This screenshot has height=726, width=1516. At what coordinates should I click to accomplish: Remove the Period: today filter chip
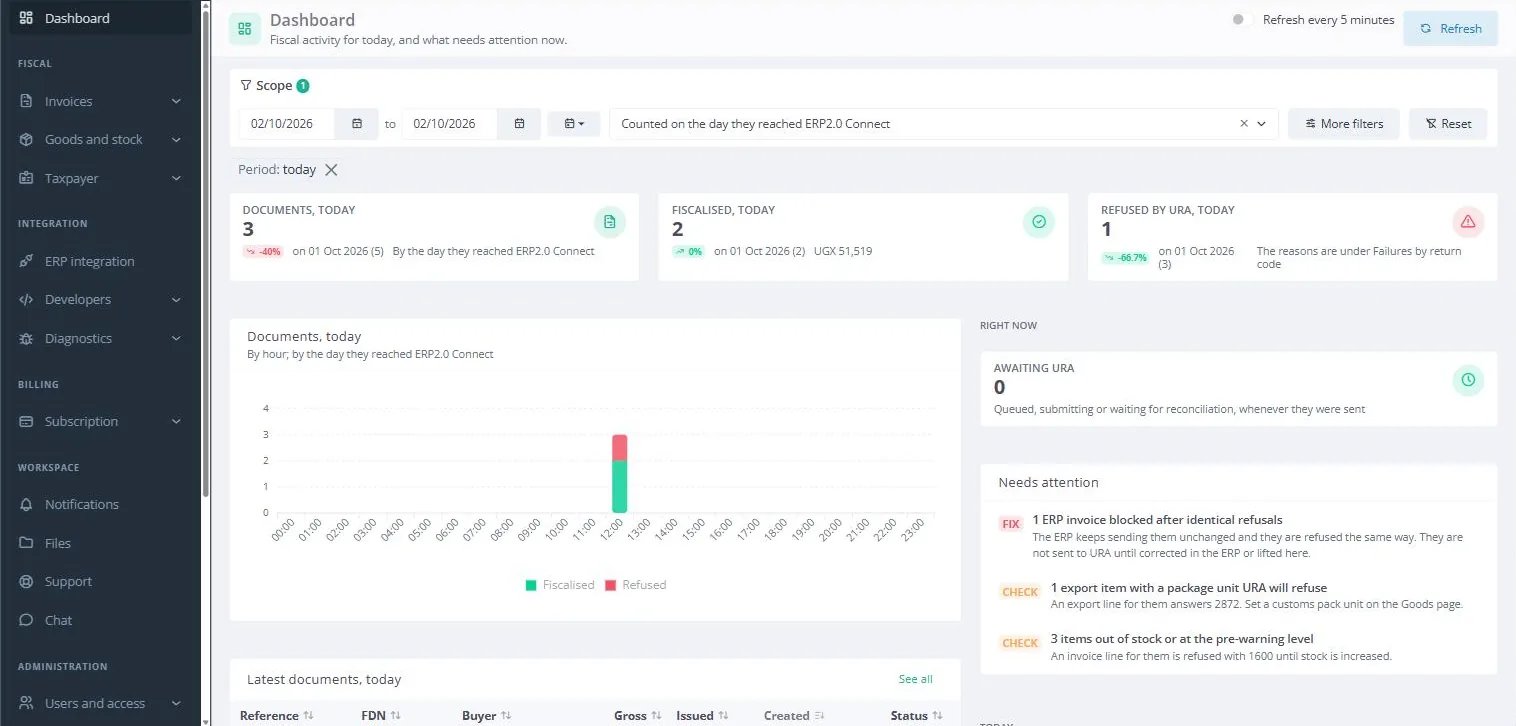(331, 170)
